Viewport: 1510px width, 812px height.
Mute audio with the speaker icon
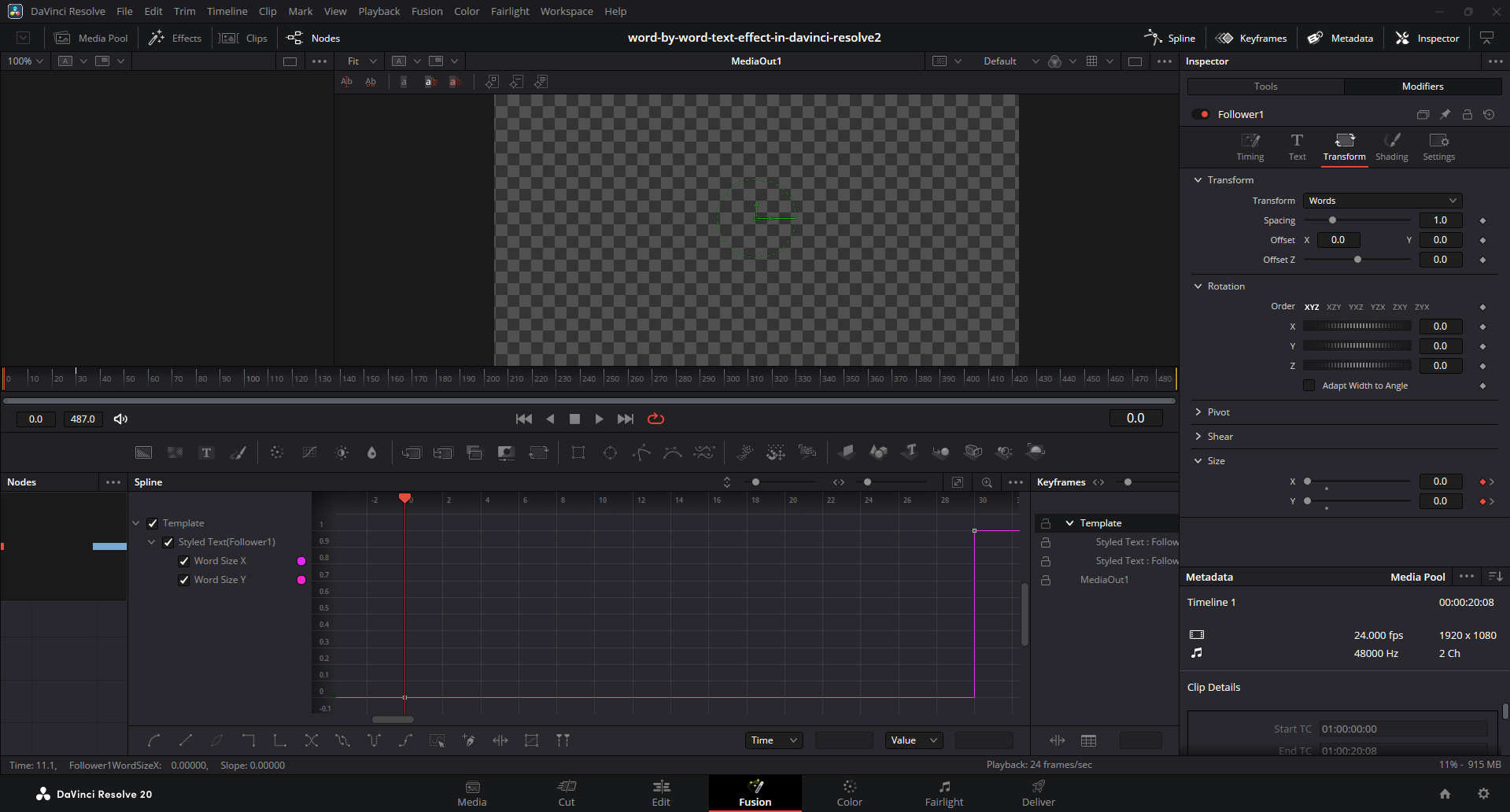[x=120, y=419]
